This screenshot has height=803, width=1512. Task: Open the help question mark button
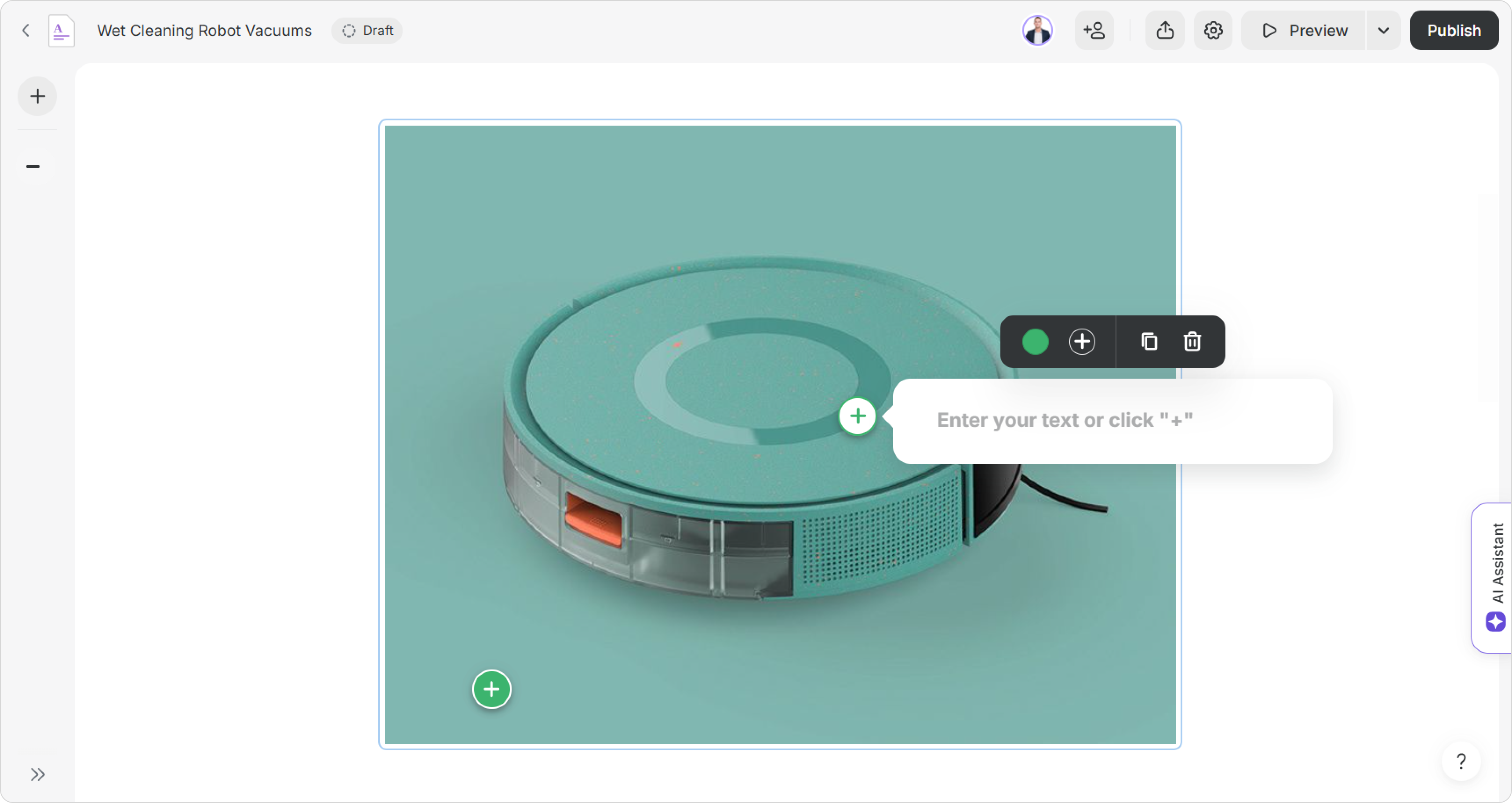(1461, 761)
